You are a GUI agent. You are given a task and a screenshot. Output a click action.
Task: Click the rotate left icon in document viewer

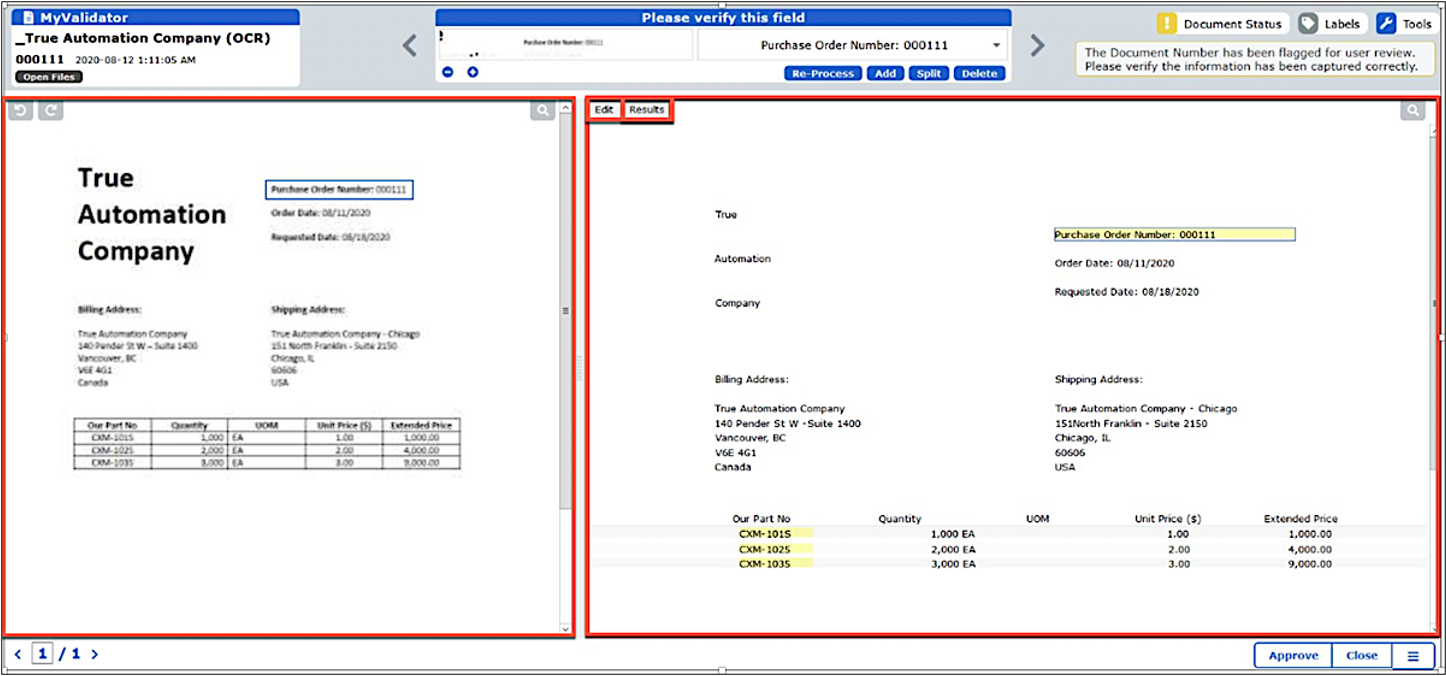[x=20, y=111]
